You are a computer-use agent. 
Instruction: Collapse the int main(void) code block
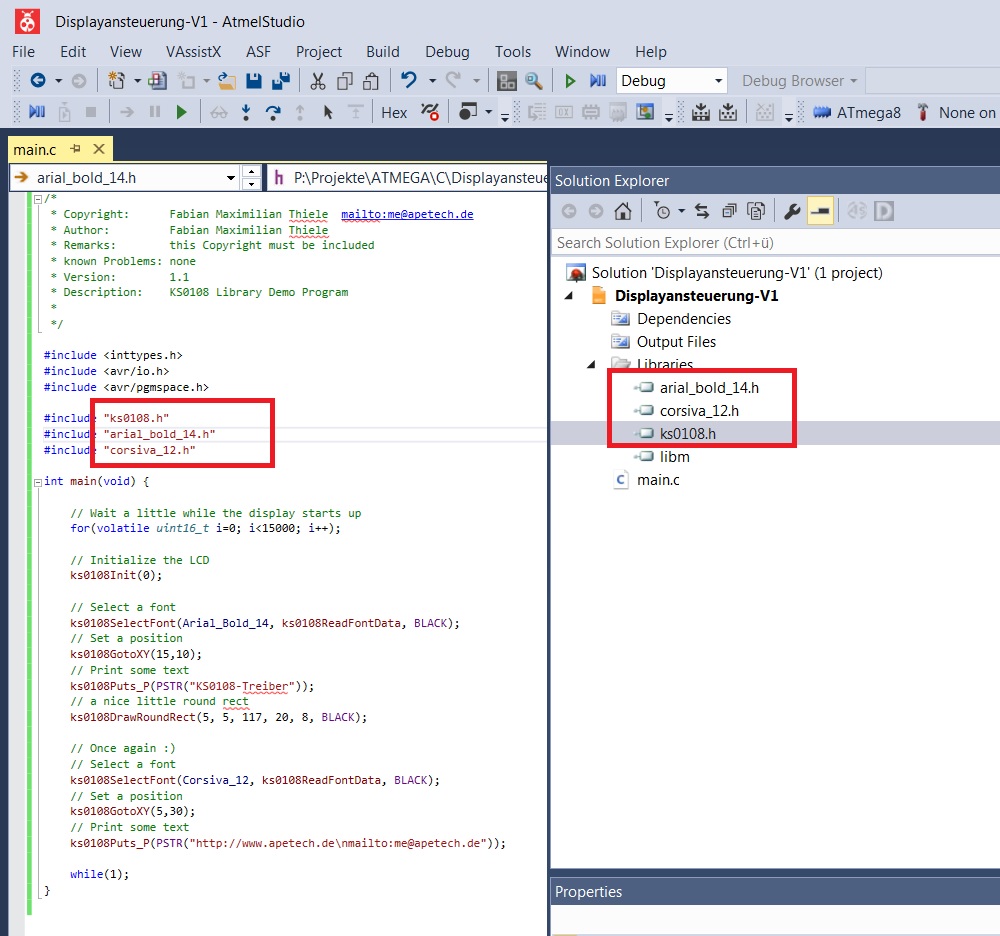(38, 482)
